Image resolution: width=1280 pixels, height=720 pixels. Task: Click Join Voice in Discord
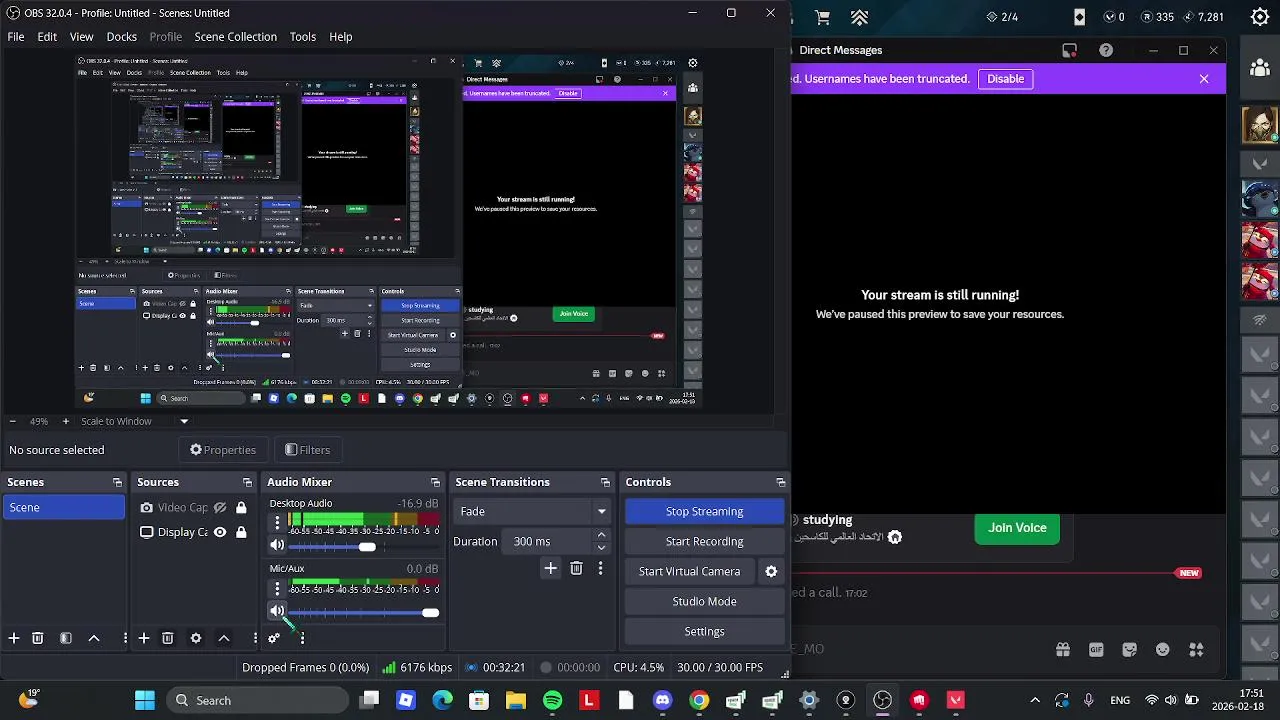click(x=1017, y=527)
